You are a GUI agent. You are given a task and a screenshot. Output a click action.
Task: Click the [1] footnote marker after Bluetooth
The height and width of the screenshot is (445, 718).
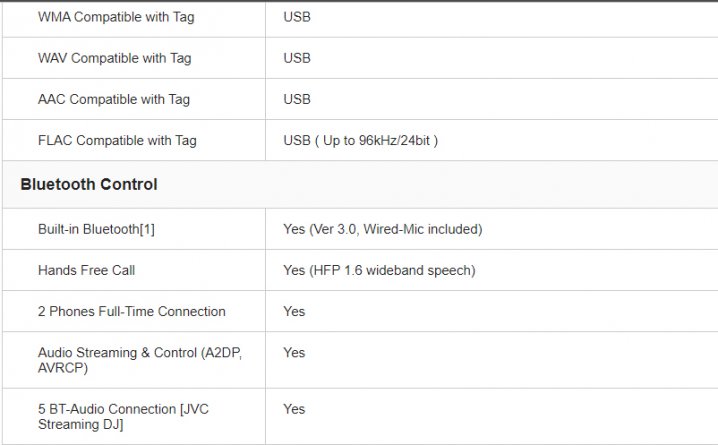click(147, 229)
